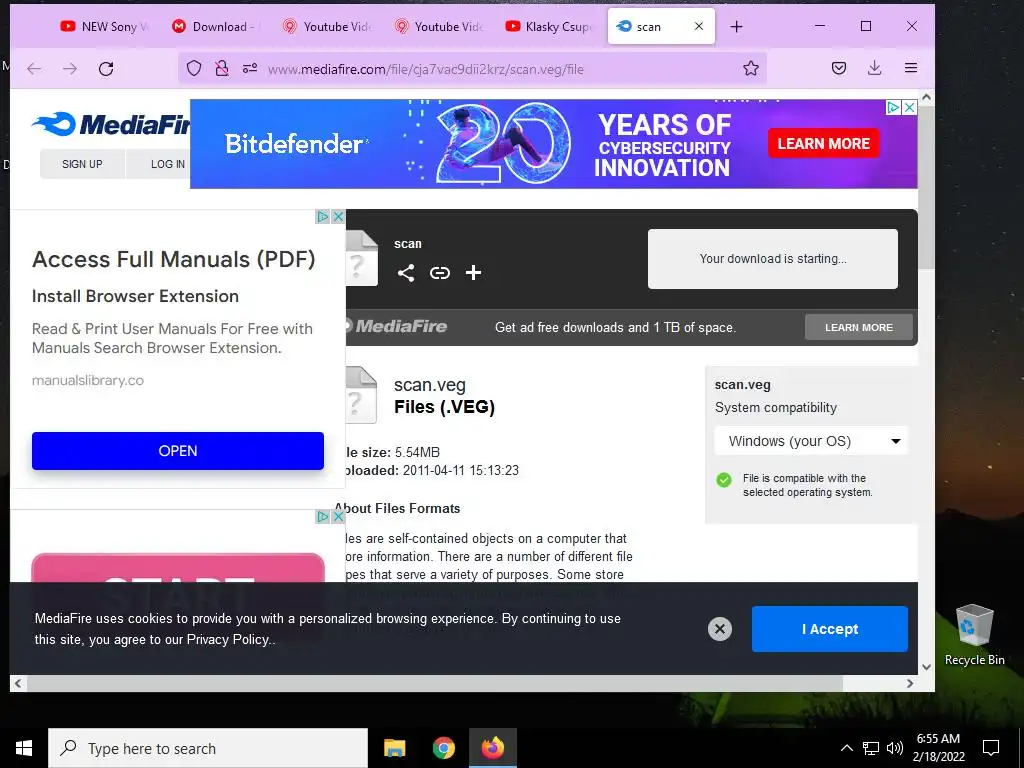Close the Bitdefender banner ad
Image resolution: width=1024 pixels, height=768 pixels.
(x=909, y=107)
